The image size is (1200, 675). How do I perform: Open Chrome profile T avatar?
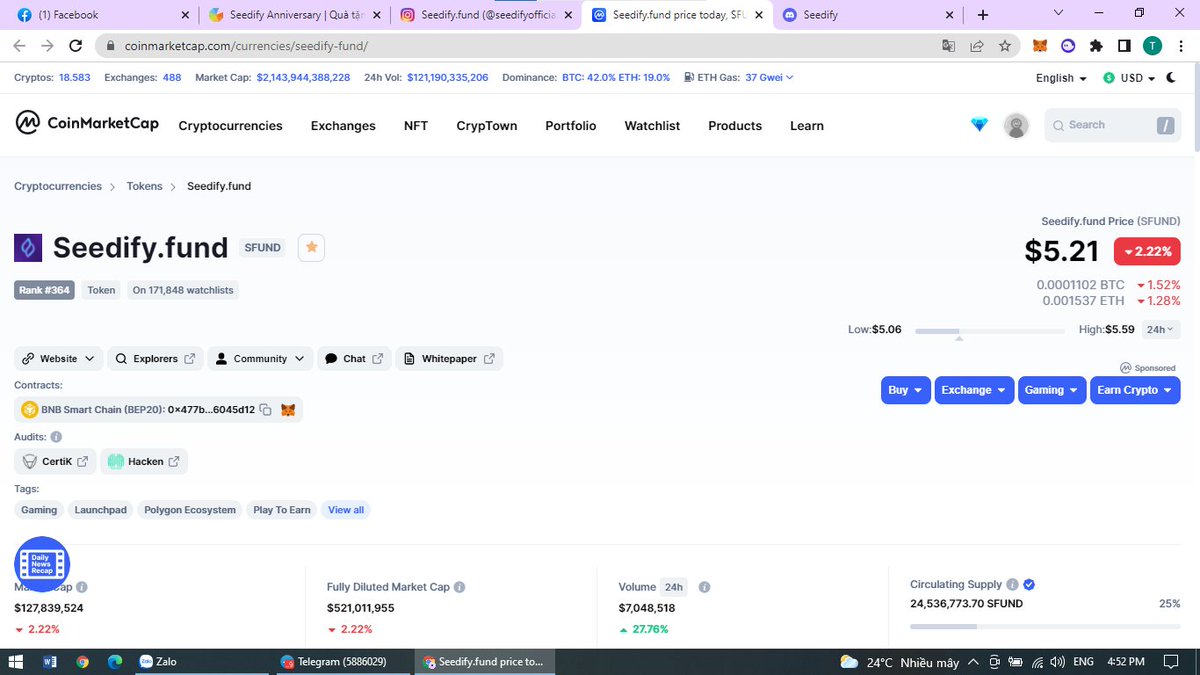click(1152, 46)
